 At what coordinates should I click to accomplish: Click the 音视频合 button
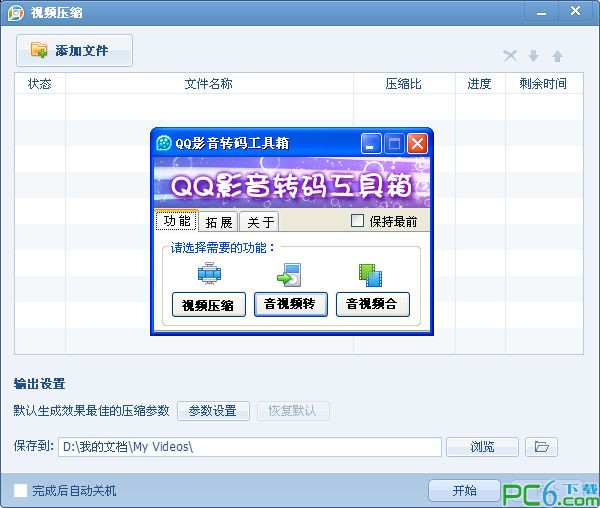pos(373,304)
